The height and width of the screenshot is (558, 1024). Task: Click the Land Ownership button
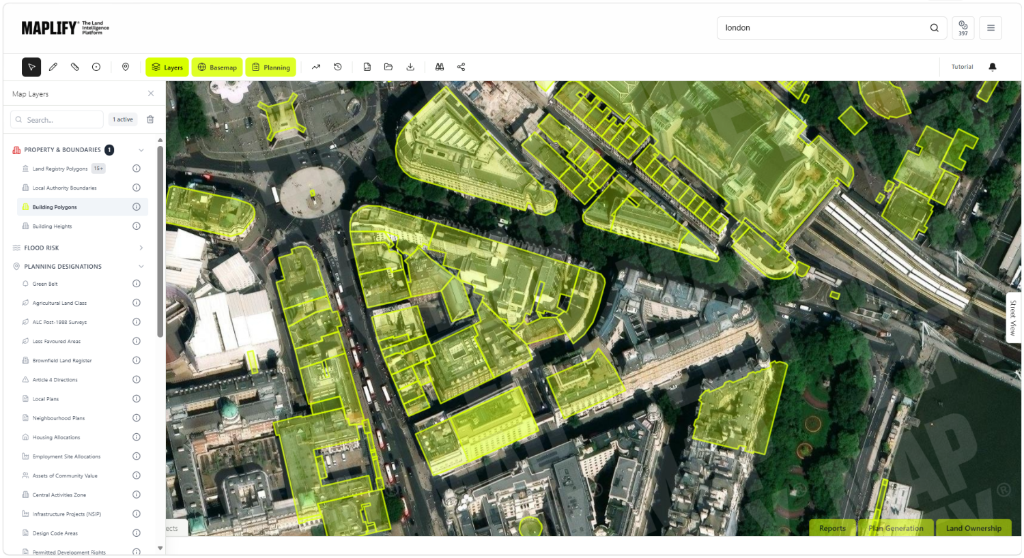(974, 528)
